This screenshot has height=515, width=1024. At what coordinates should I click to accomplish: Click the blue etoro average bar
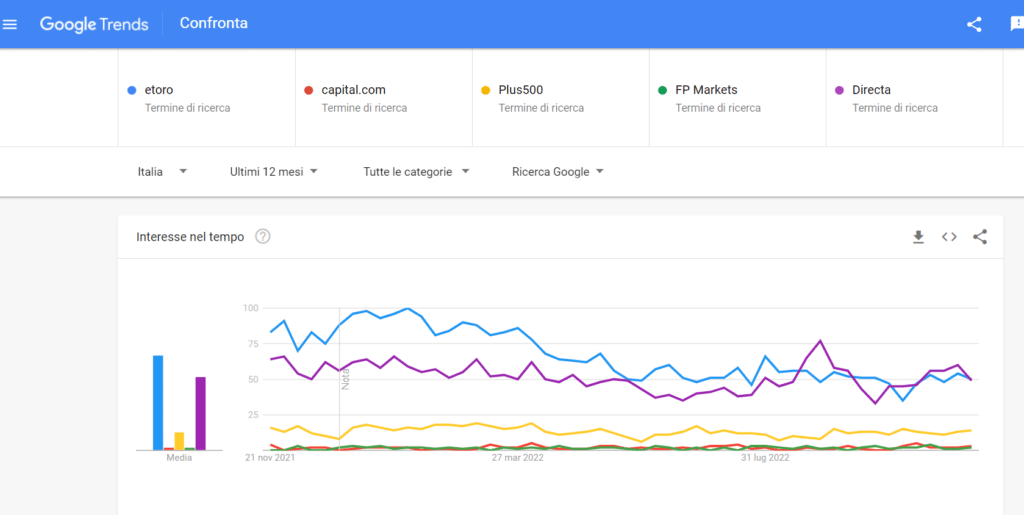tap(158, 403)
